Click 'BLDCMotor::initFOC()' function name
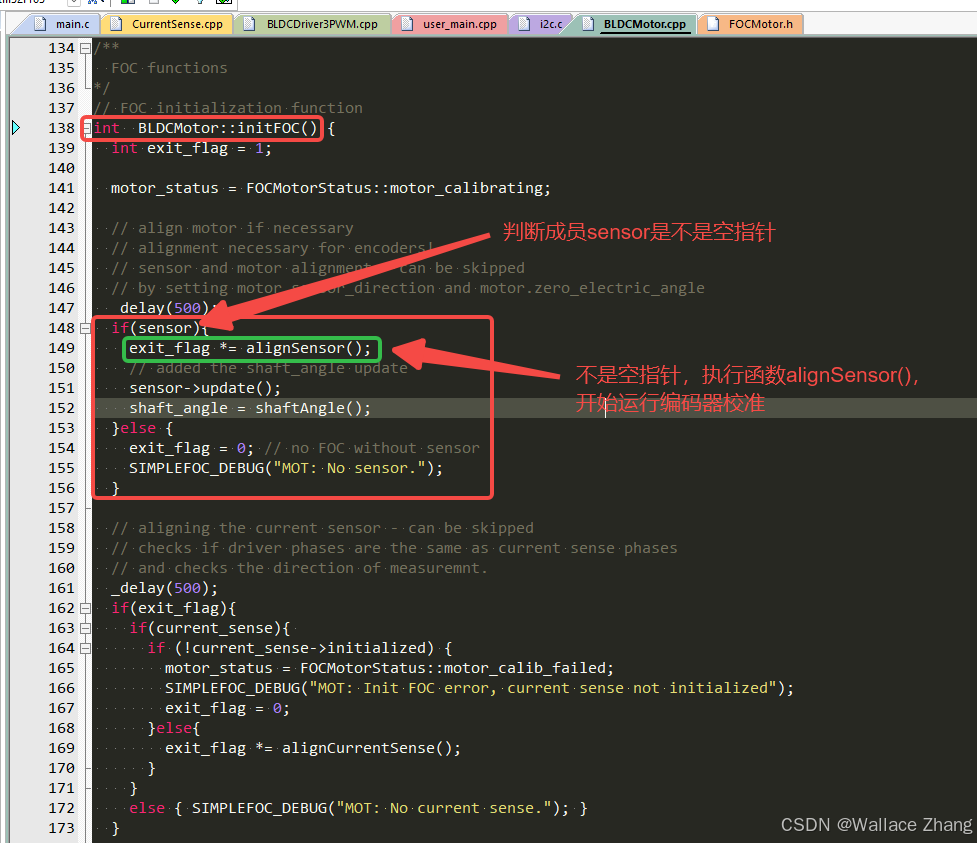977x843 pixels. pyautogui.click(x=227, y=128)
